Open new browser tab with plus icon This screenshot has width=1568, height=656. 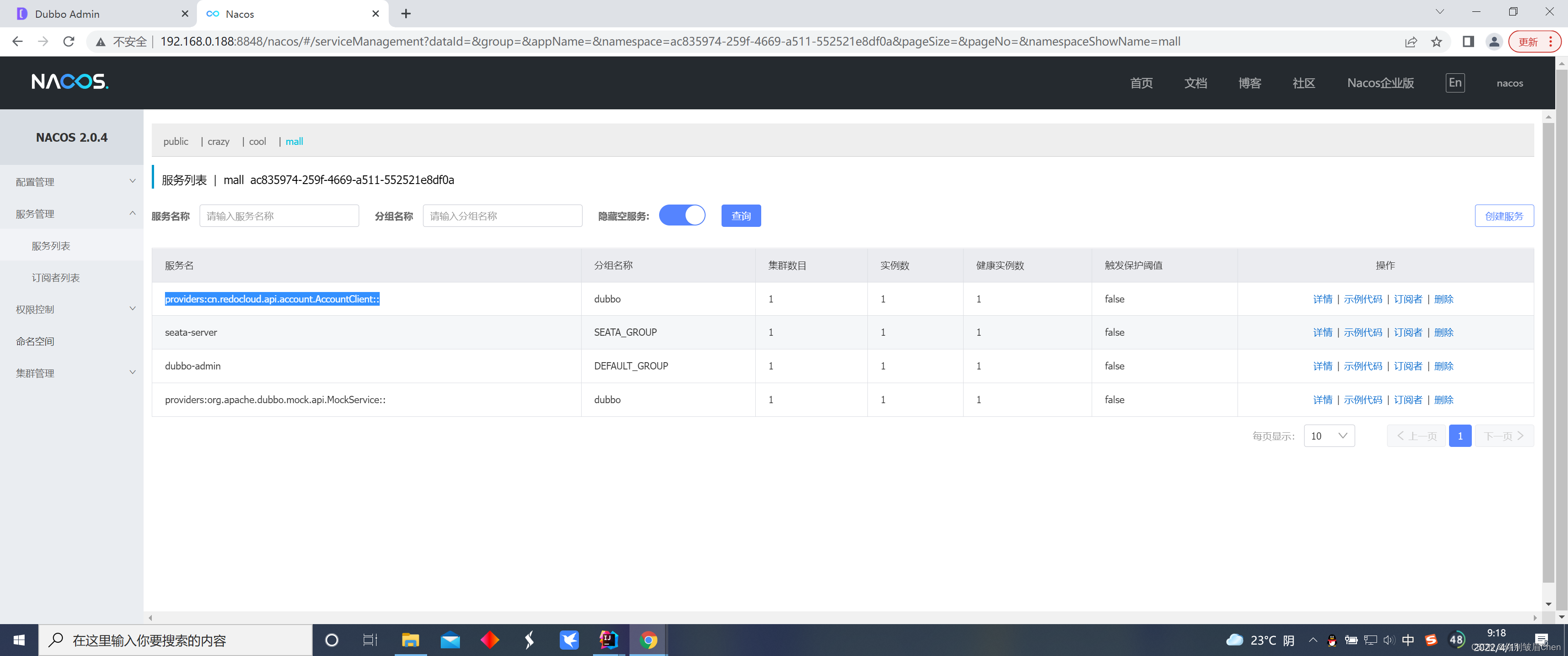click(x=406, y=13)
